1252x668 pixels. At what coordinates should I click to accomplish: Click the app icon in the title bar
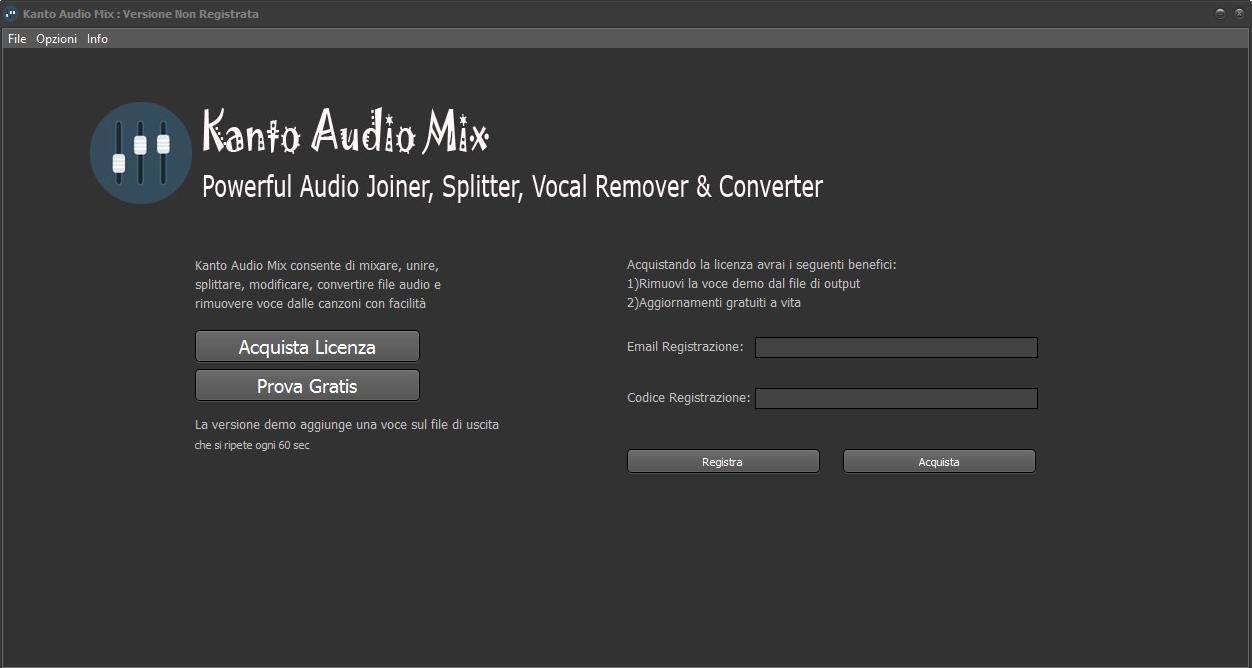(x=11, y=14)
